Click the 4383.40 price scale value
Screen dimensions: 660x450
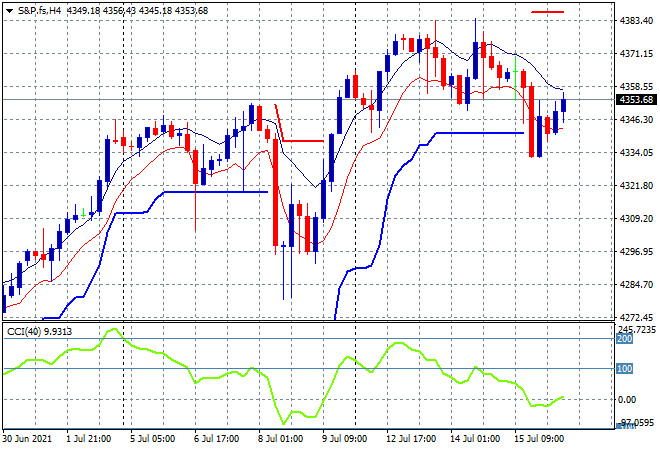(636, 20)
